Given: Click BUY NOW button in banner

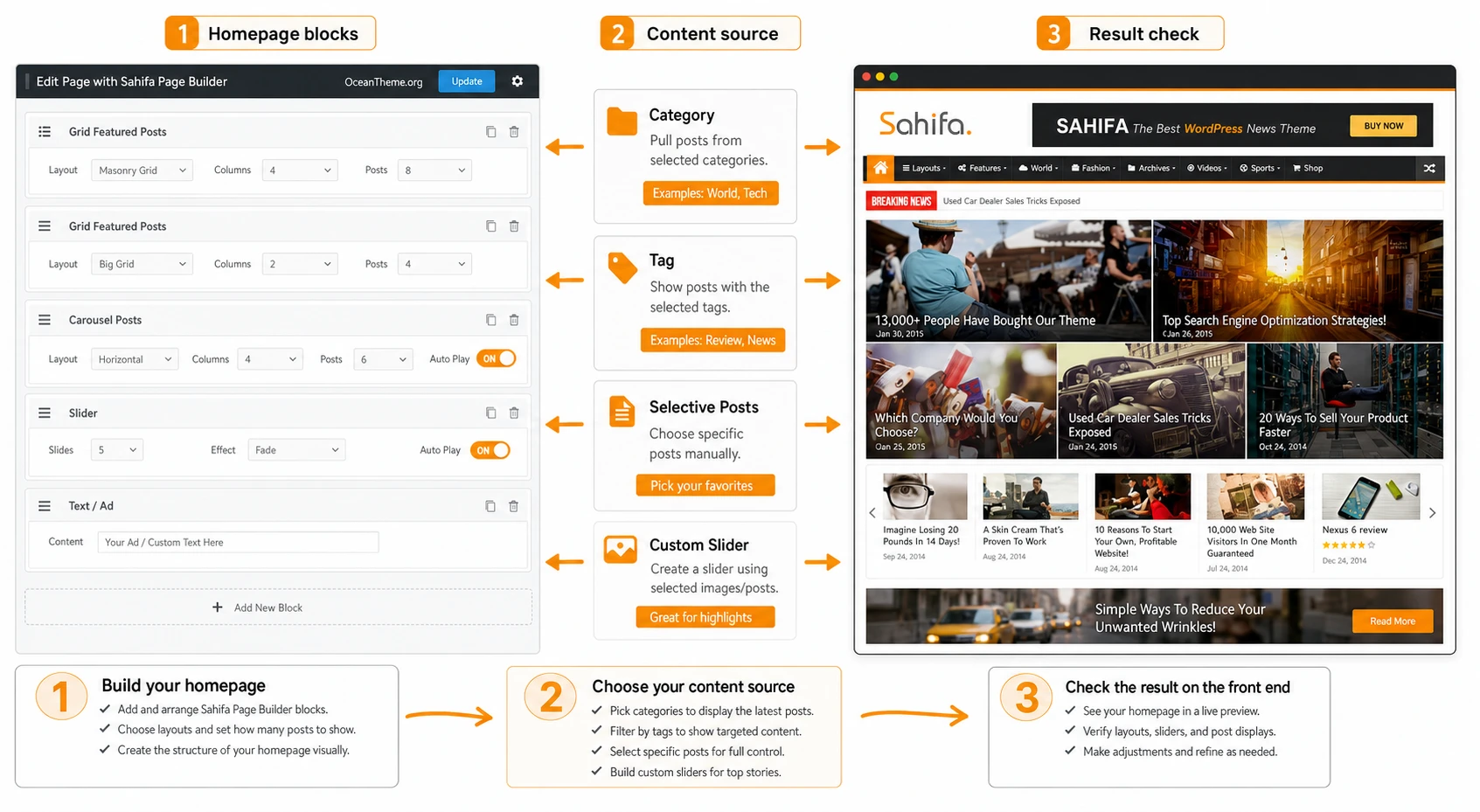Looking at the screenshot, I should coord(1383,126).
